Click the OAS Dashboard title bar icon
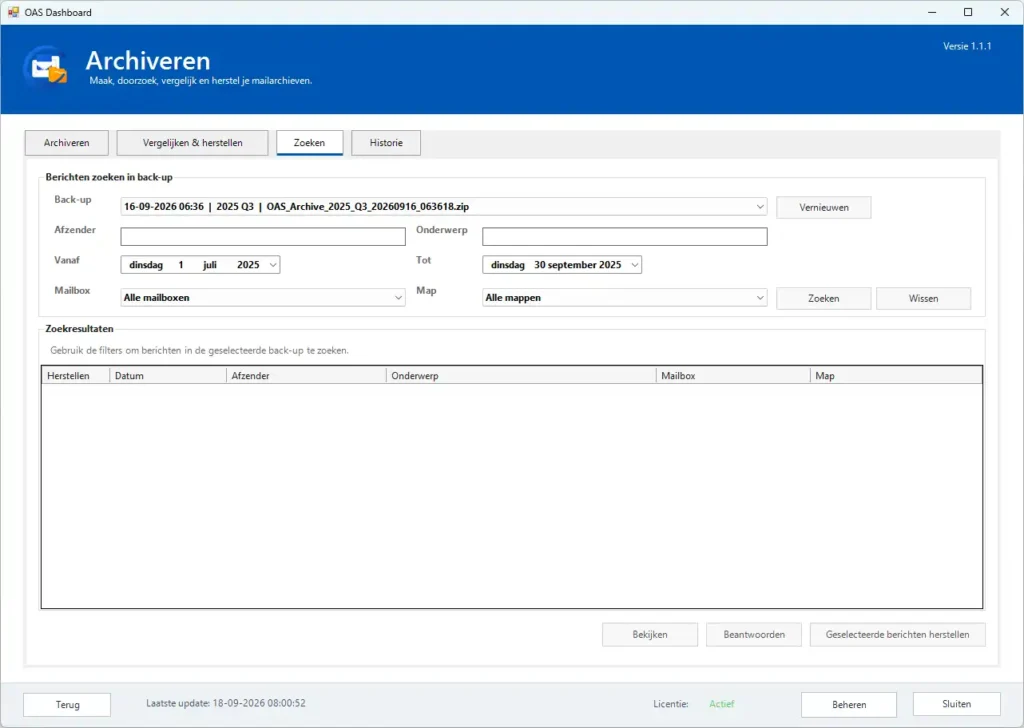The height and width of the screenshot is (728, 1024). 13,12
